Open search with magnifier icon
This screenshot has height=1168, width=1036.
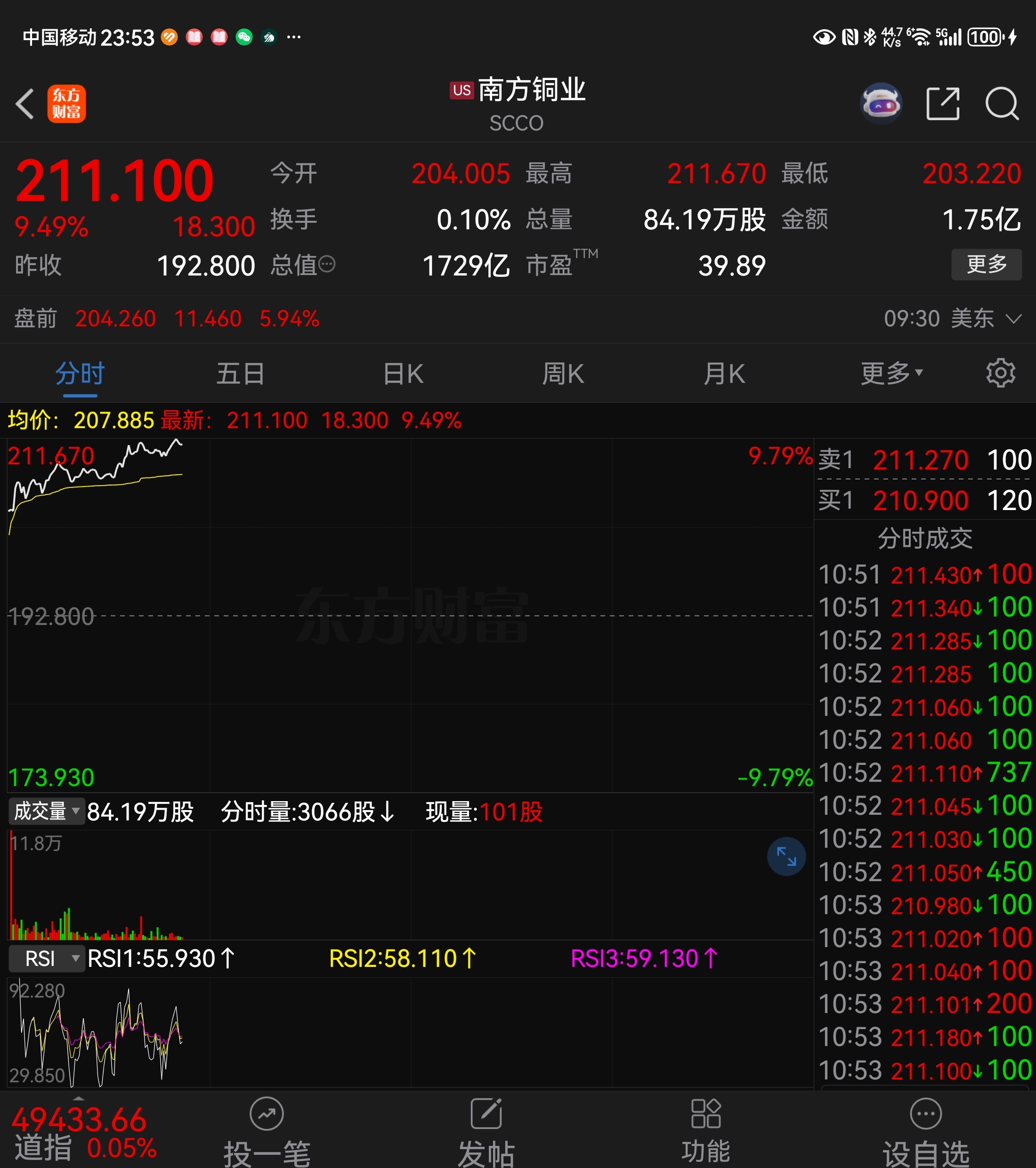tap(1002, 104)
